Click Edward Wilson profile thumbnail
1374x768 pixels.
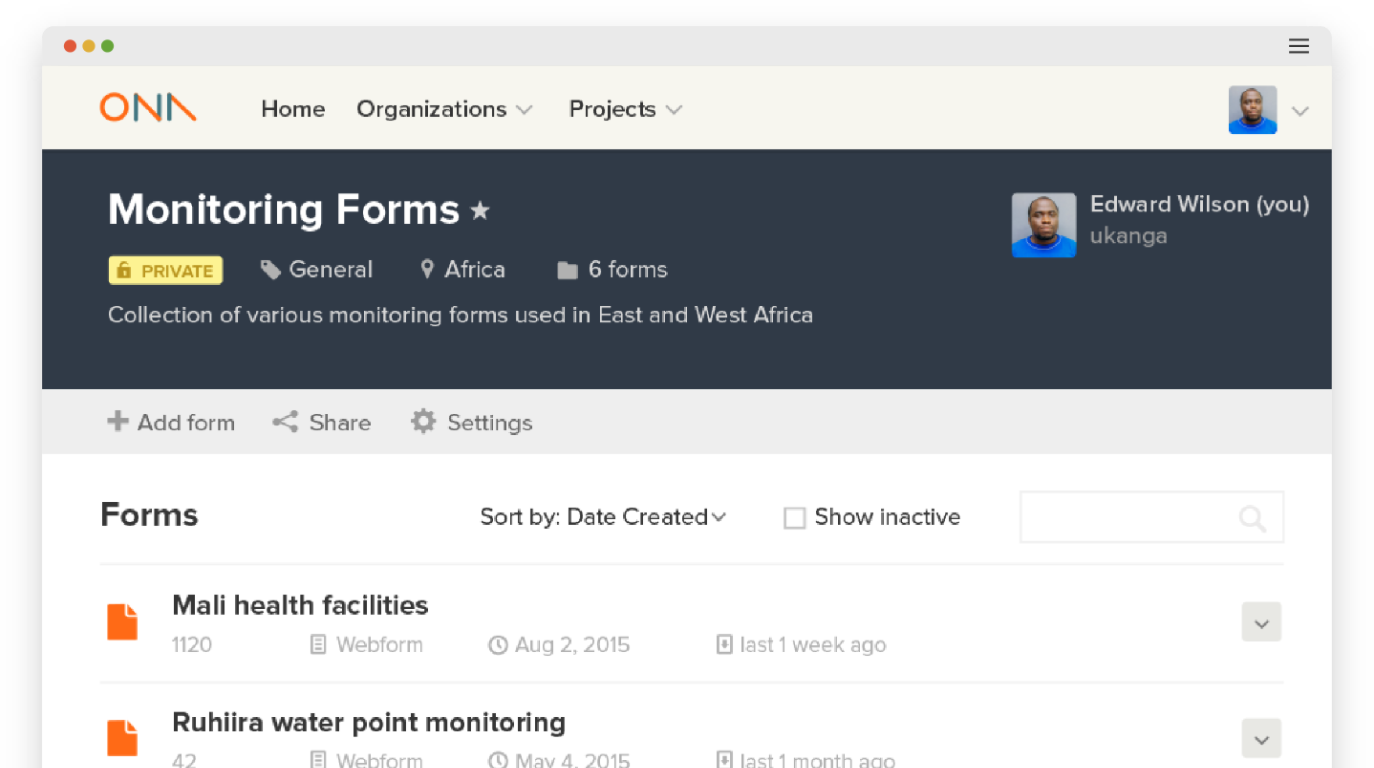point(1044,225)
